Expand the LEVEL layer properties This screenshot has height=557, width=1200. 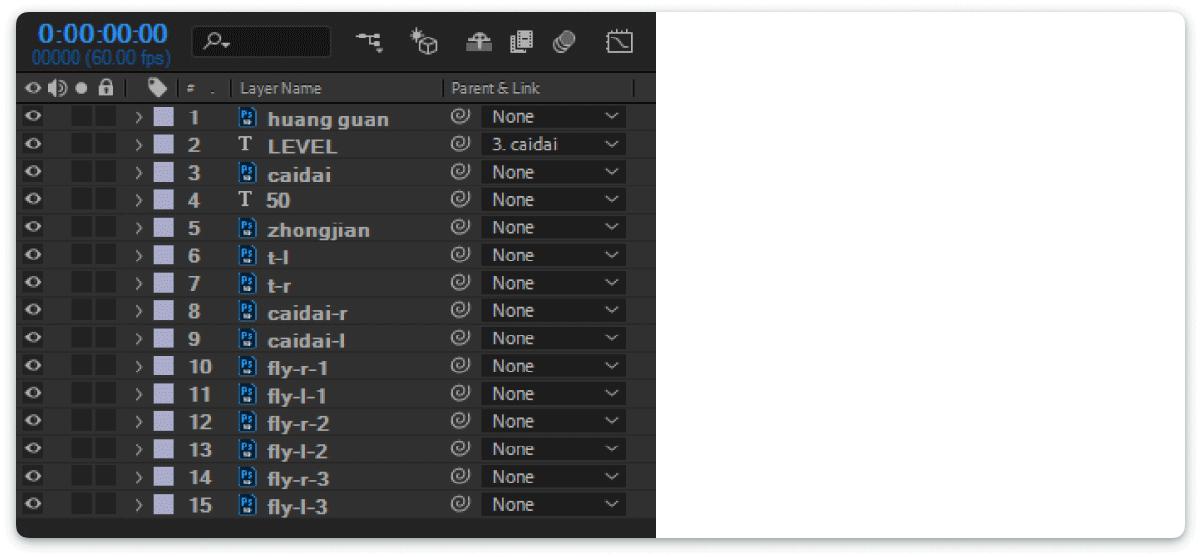click(x=139, y=145)
